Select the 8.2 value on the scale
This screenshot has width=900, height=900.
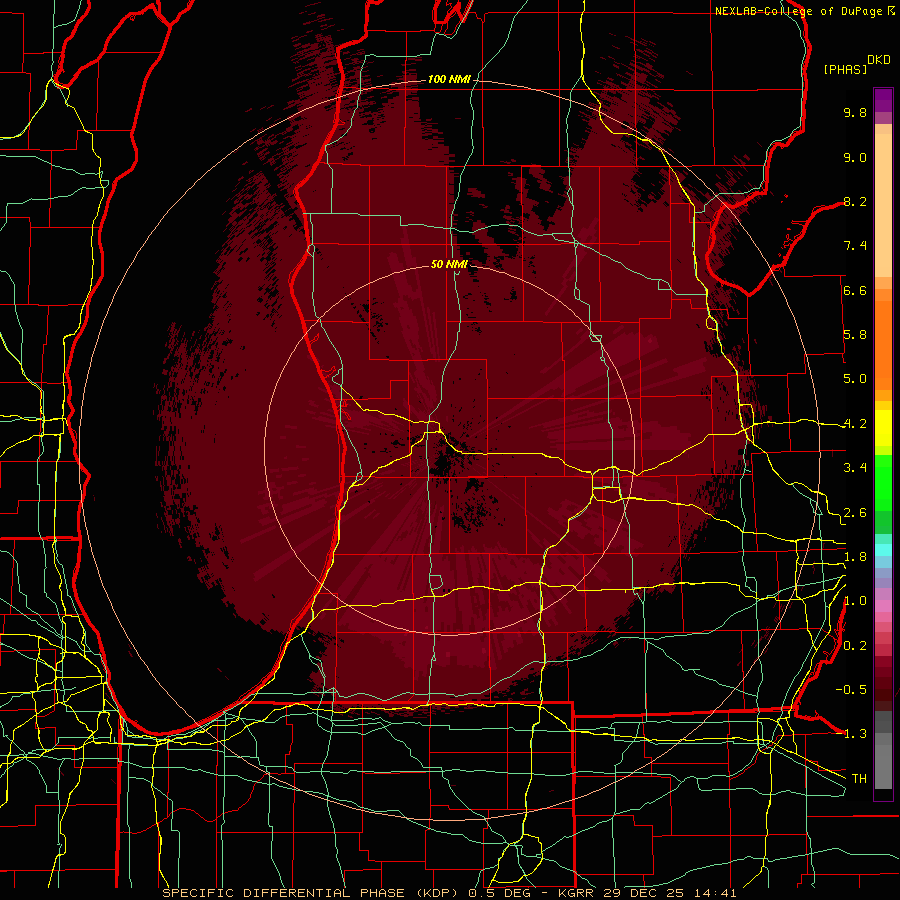coord(855,201)
